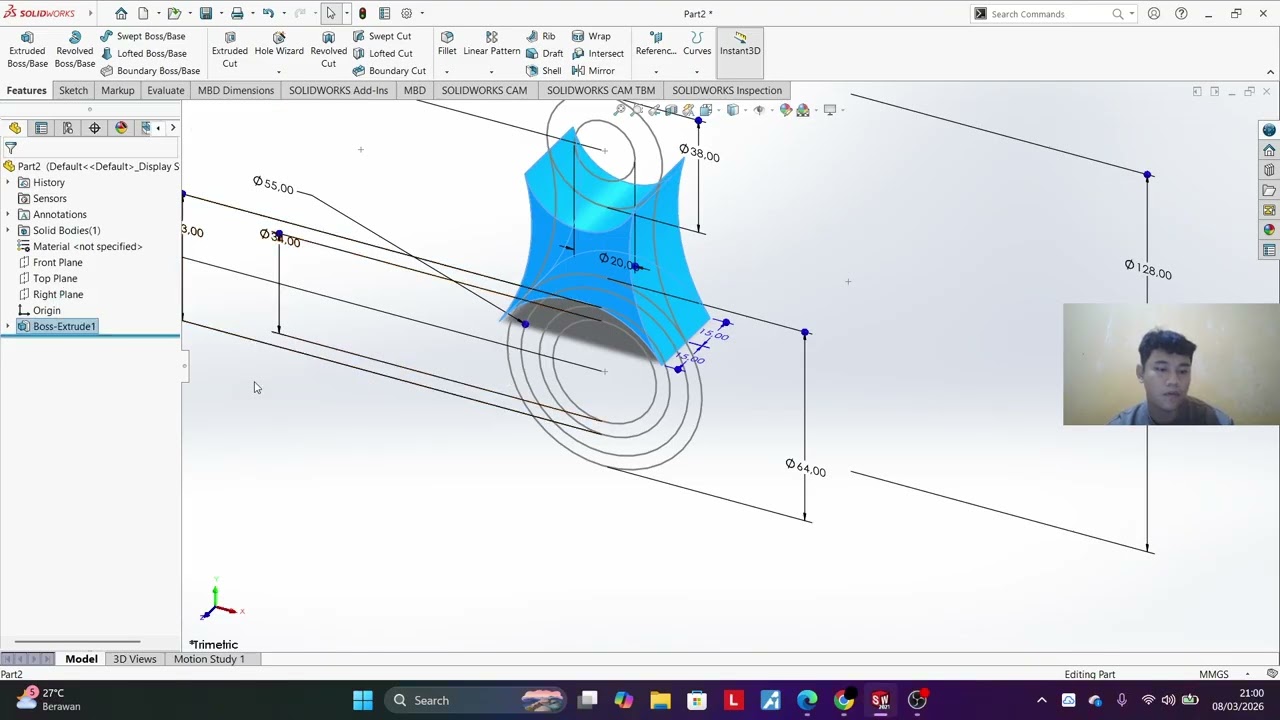The width and height of the screenshot is (1280, 720).
Task: Open the DisplayManager tab icon
Action: coord(122,128)
